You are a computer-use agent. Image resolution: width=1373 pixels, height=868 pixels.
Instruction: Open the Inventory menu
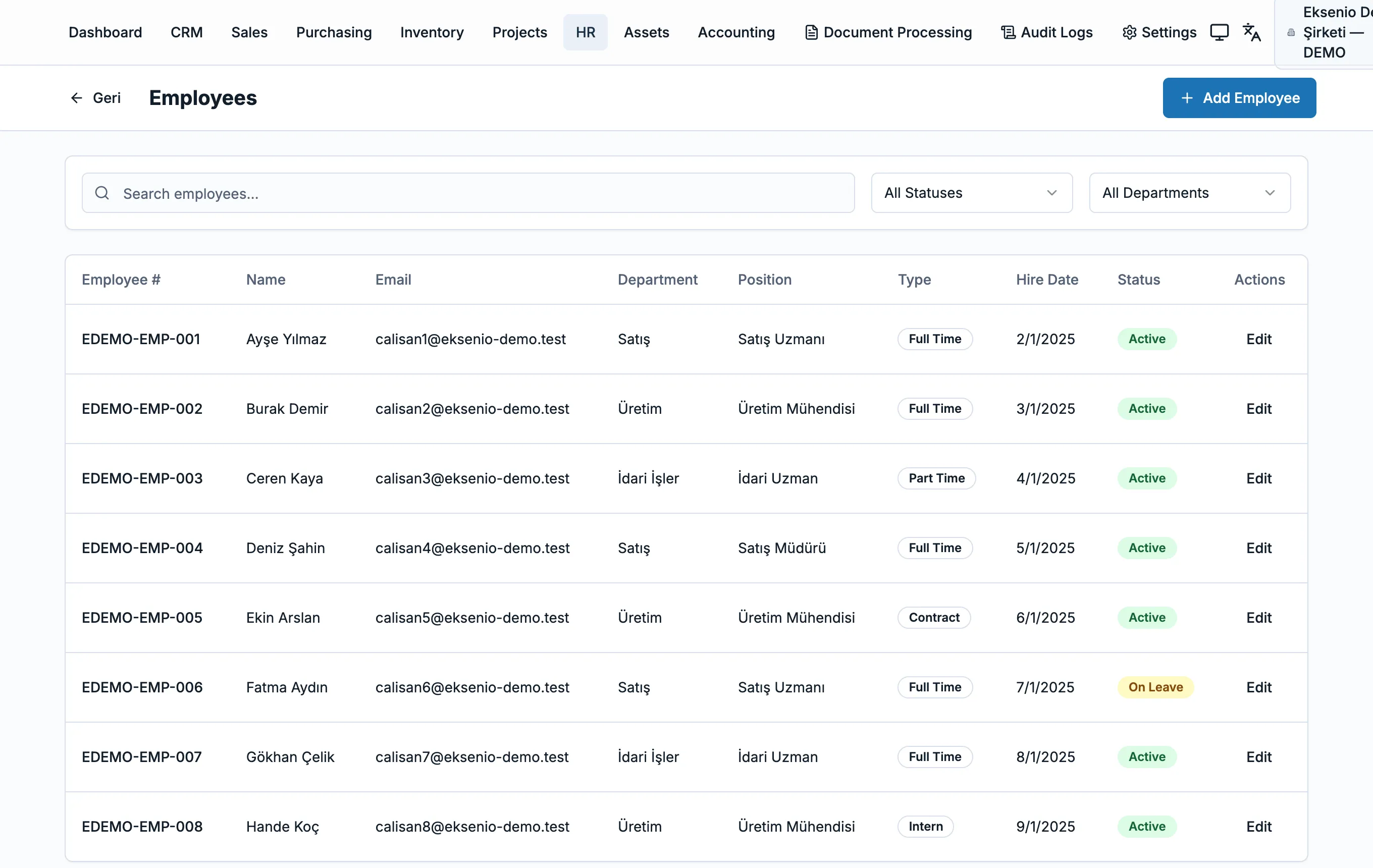click(x=432, y=32)
